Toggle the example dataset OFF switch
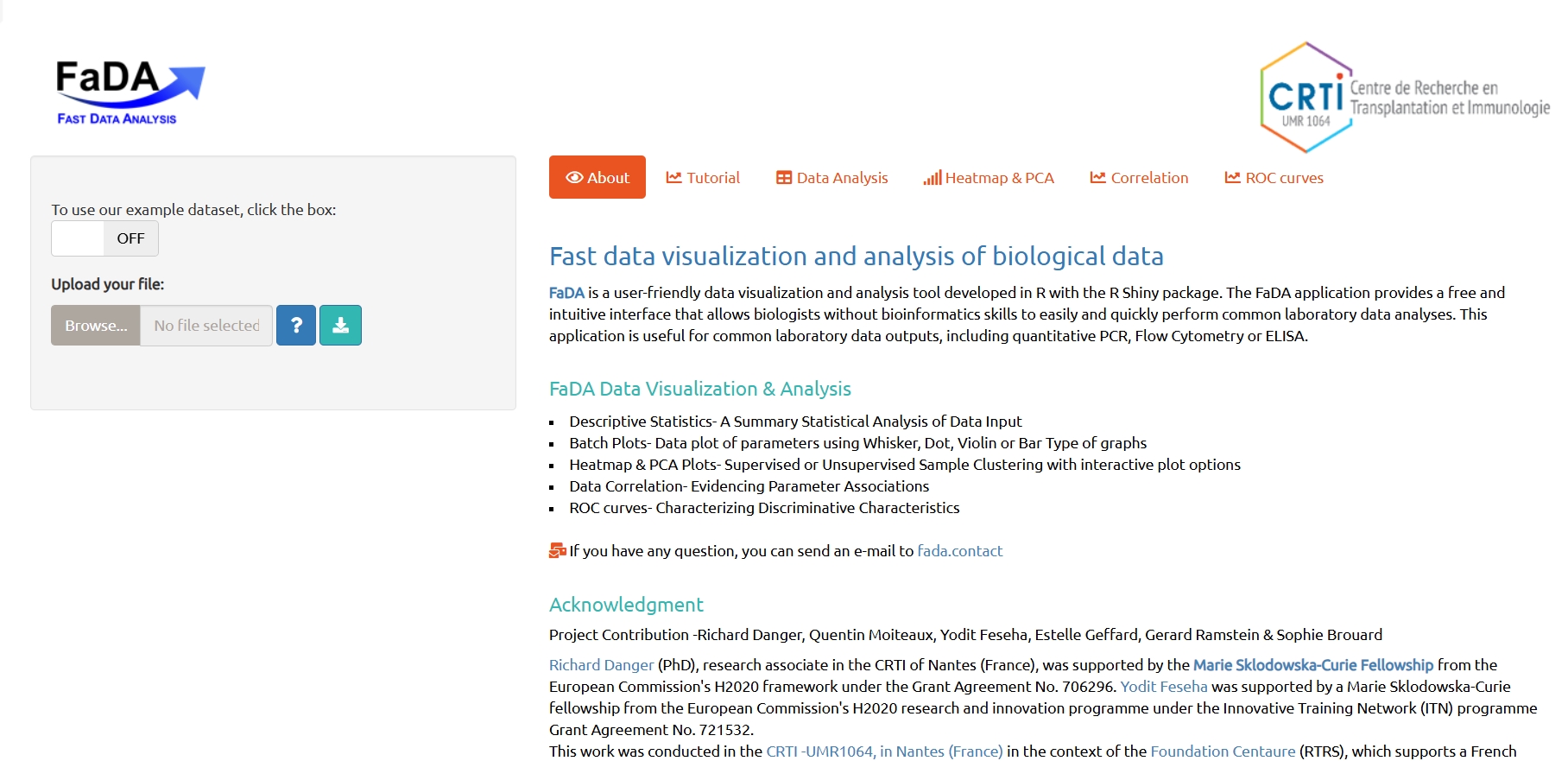Viewport: 1568px width, 761px height. pos(104,238)
